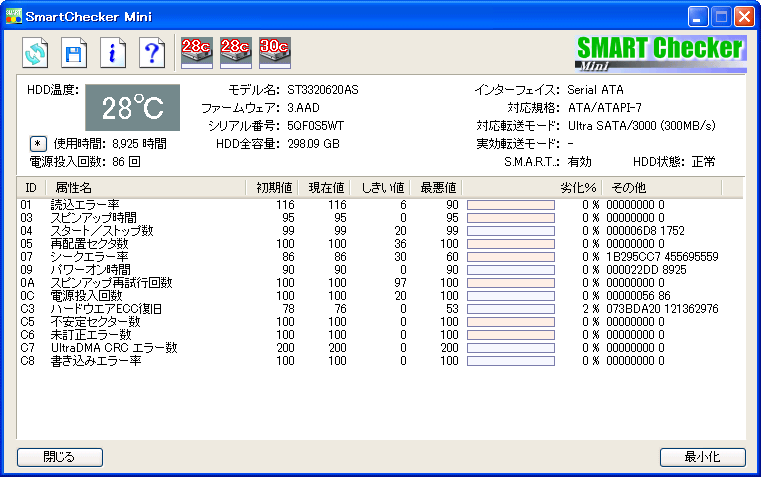
Task: Click degradation bar for 読込エラー率
Action: [511, 205]
